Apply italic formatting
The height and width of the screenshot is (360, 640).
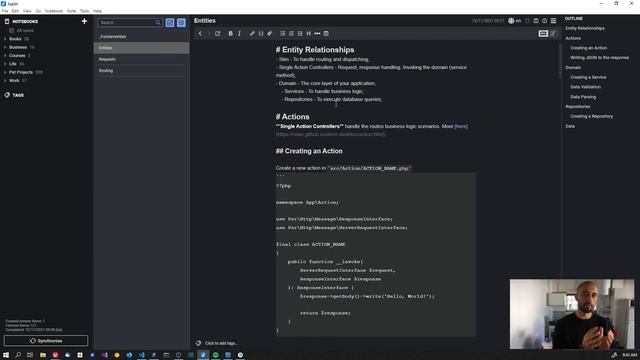click(239, 33)
